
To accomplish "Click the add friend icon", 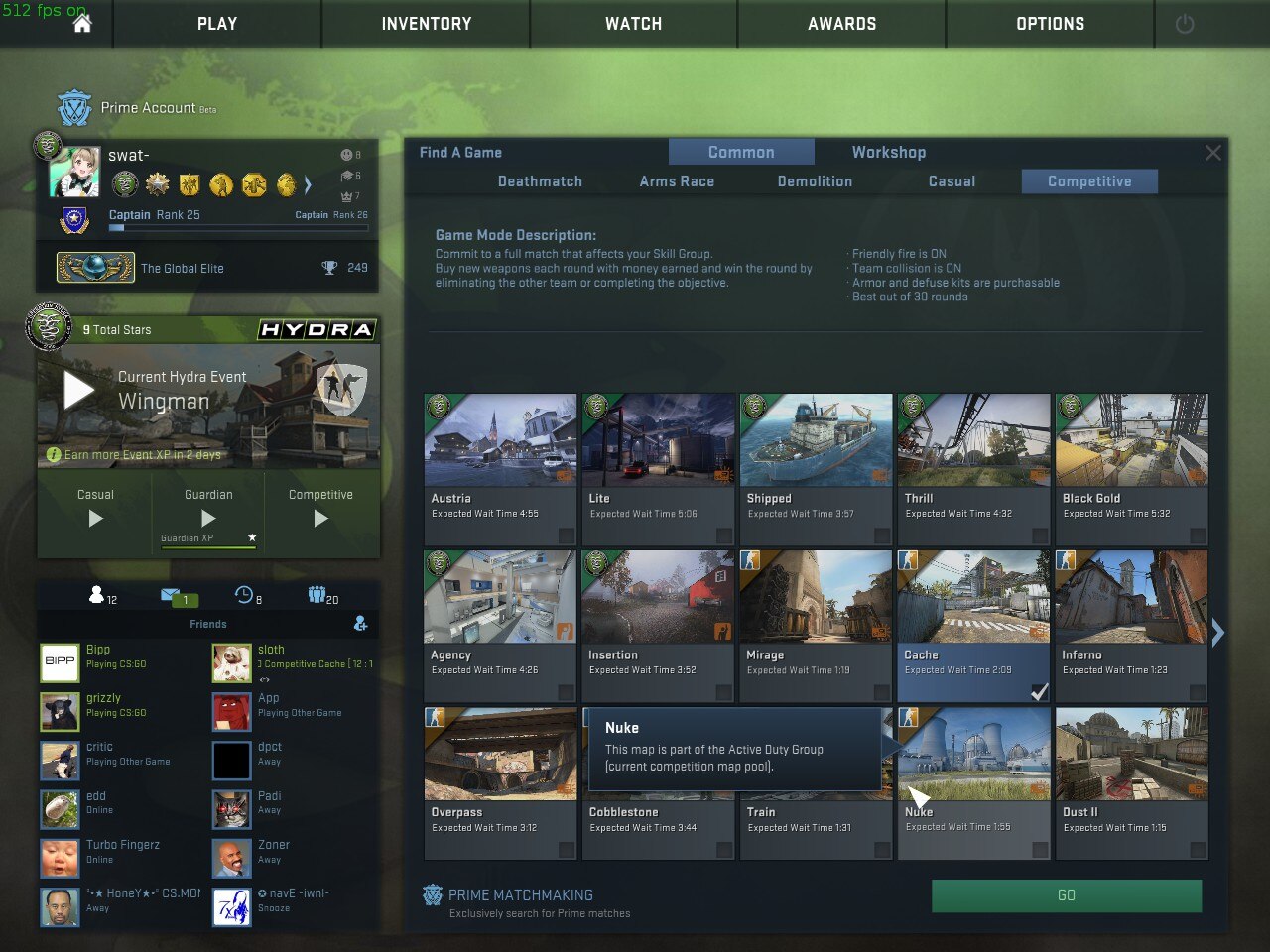I will tap(360, 623).
